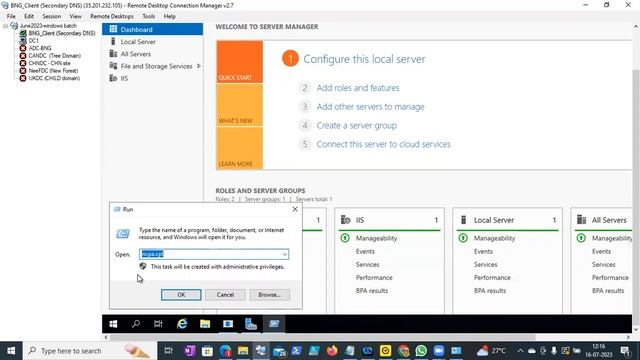This screenshot has width=640, height=360.
Task: Click the IIS sidebar icon
Action: point(113,78)
